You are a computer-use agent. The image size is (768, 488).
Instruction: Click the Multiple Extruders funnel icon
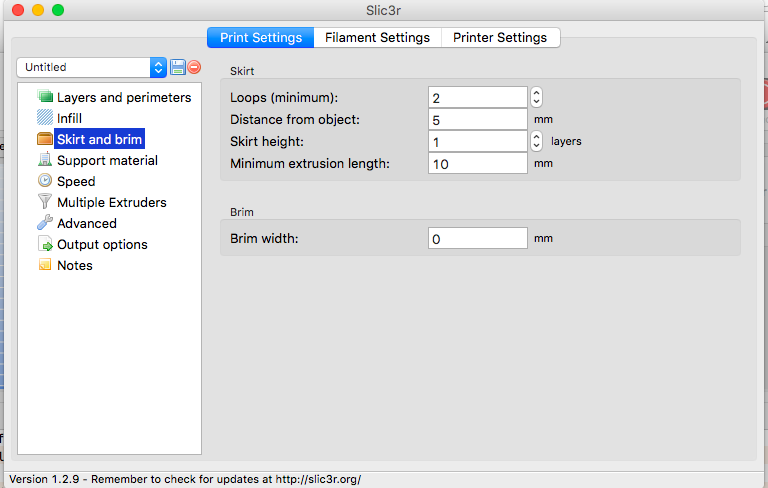pyautogui.click(x=45, y=201)
